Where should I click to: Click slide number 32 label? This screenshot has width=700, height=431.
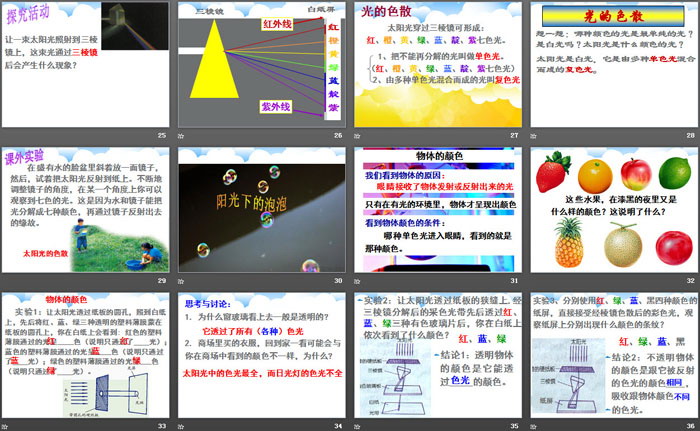[691, 281]
